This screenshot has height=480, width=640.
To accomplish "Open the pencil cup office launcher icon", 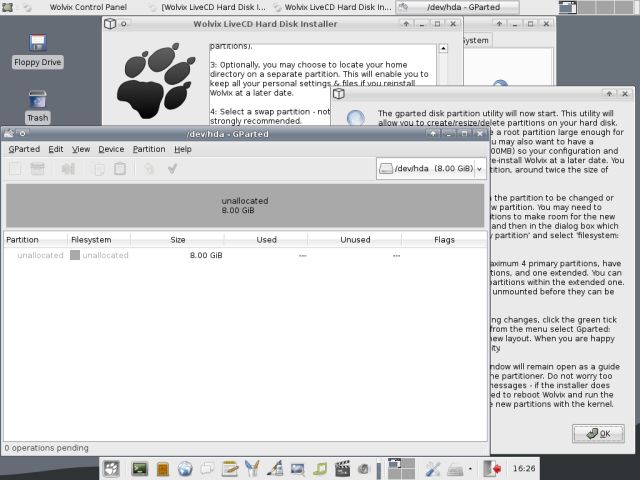I will click(x=252, y=469).
